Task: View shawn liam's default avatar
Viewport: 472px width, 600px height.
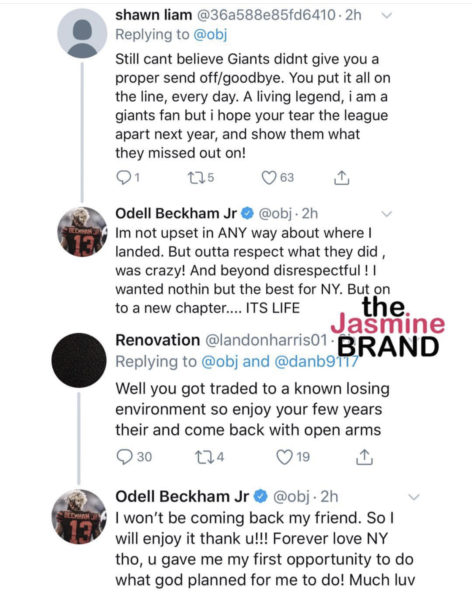Action: tap(82, 33)
